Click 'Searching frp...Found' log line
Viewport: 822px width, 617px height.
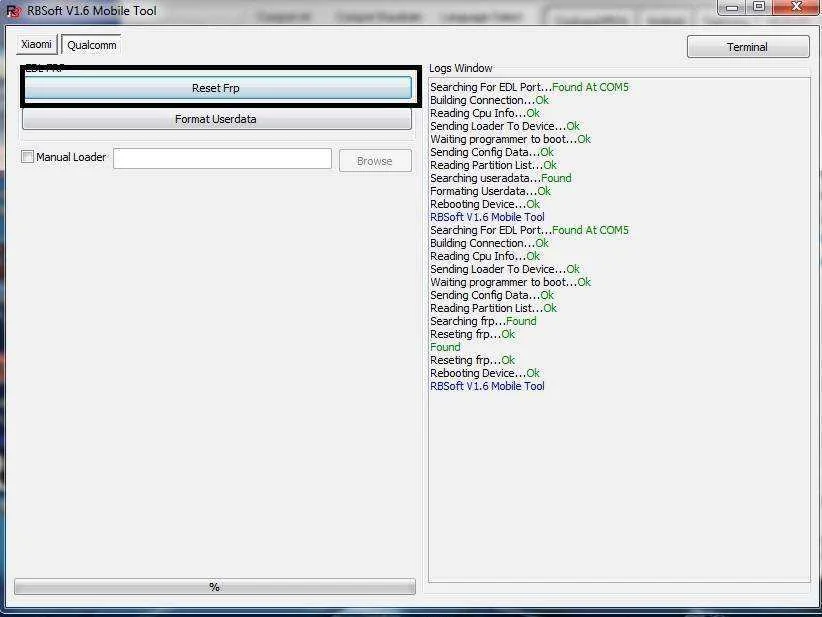tap(483, 321)
